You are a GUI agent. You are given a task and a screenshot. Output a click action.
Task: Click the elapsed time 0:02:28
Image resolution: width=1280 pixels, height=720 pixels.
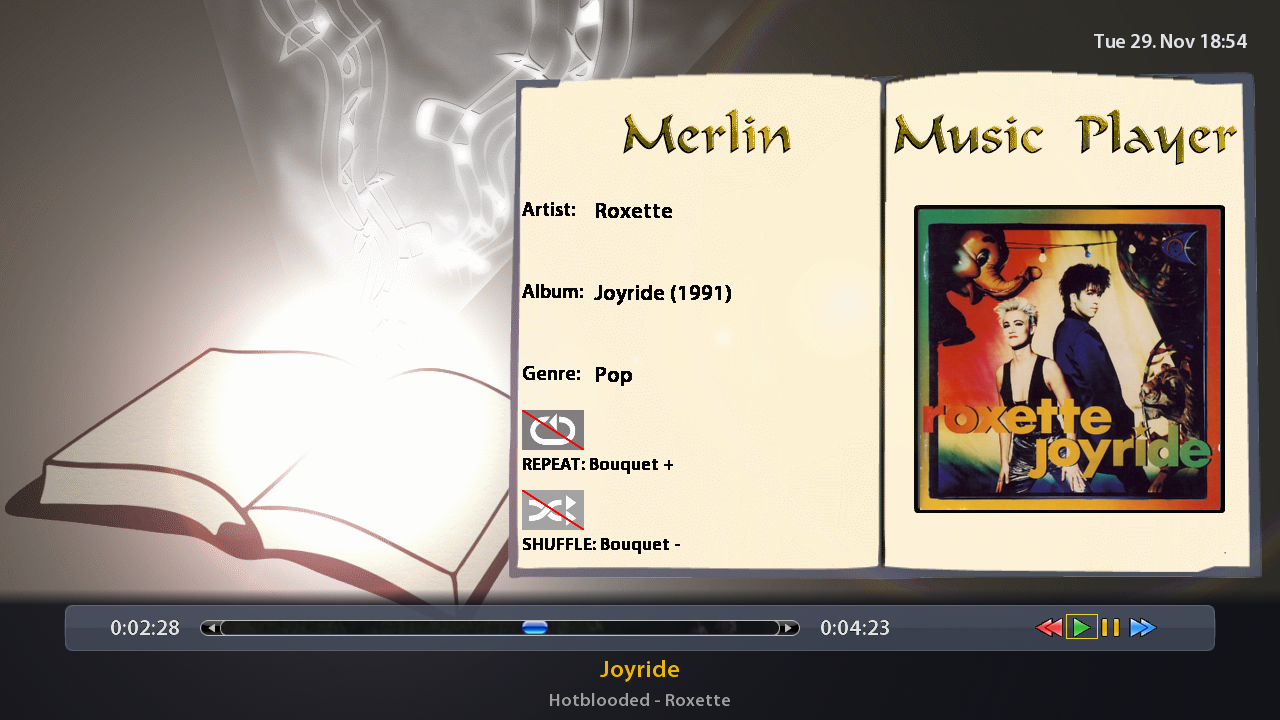(x=145, y=628)
